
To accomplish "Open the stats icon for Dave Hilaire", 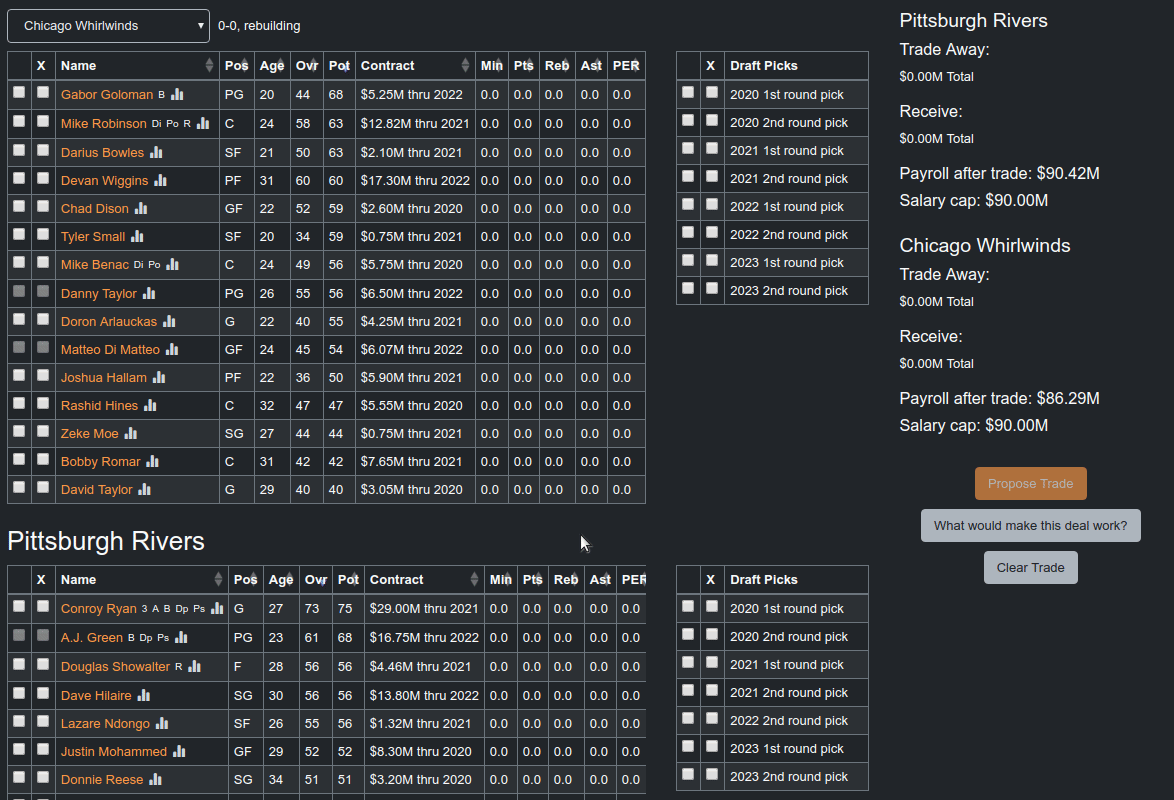I will click(144, 695).
